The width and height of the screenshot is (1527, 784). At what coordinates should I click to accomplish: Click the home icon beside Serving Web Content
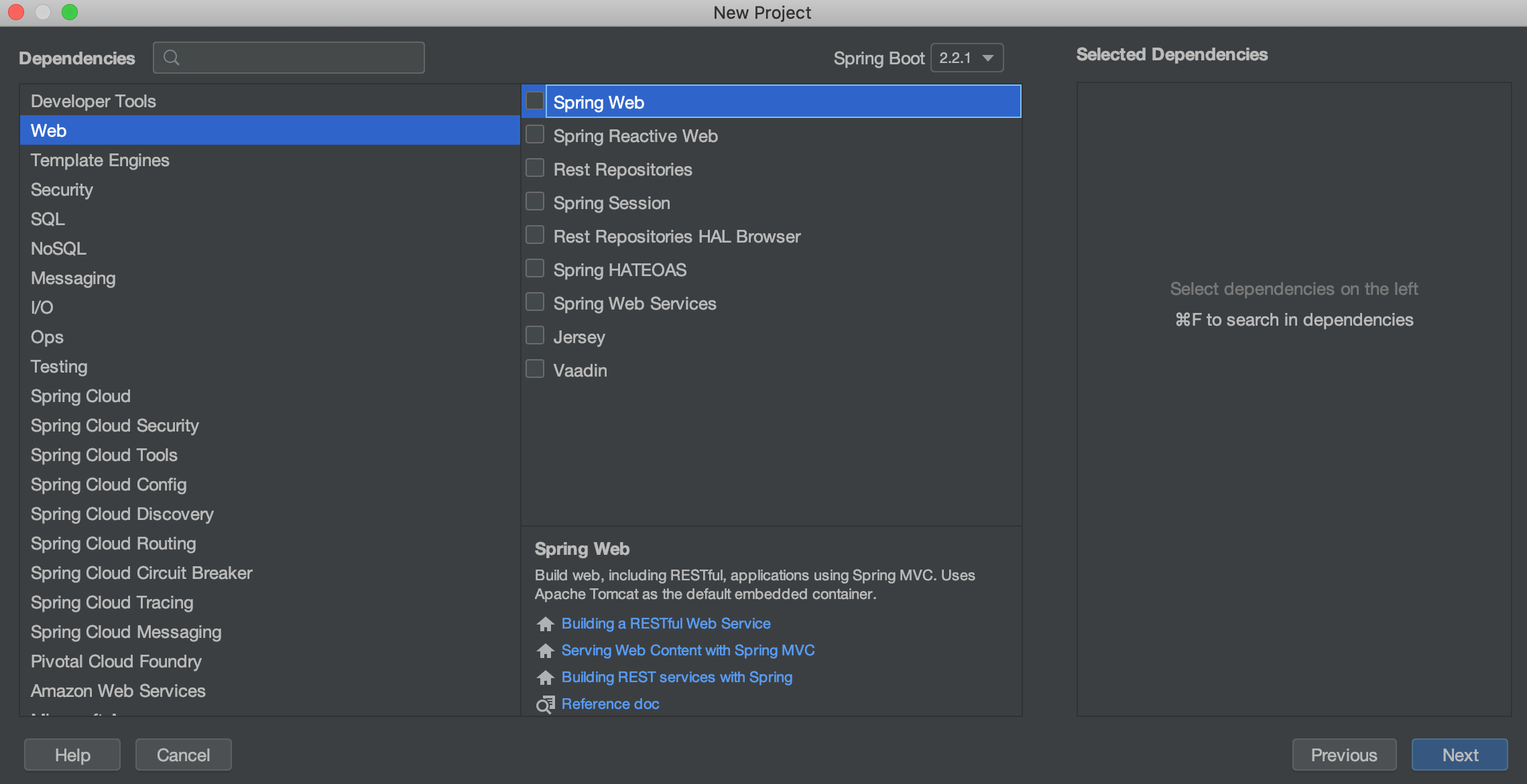coord(545,651)
